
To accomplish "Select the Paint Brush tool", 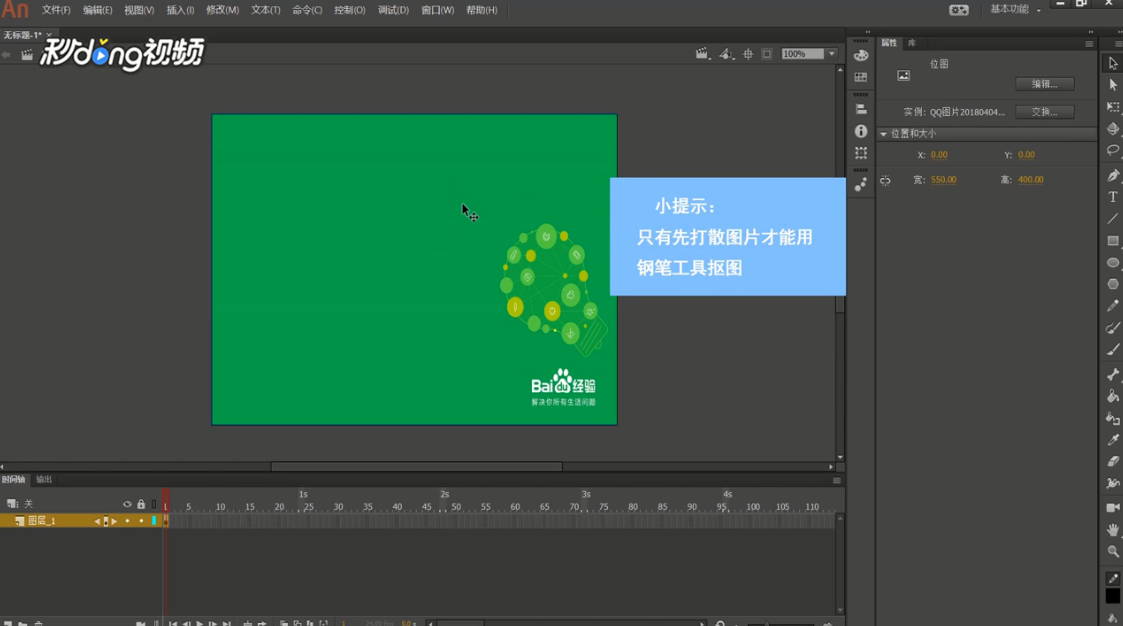I will pos(1112,328).
